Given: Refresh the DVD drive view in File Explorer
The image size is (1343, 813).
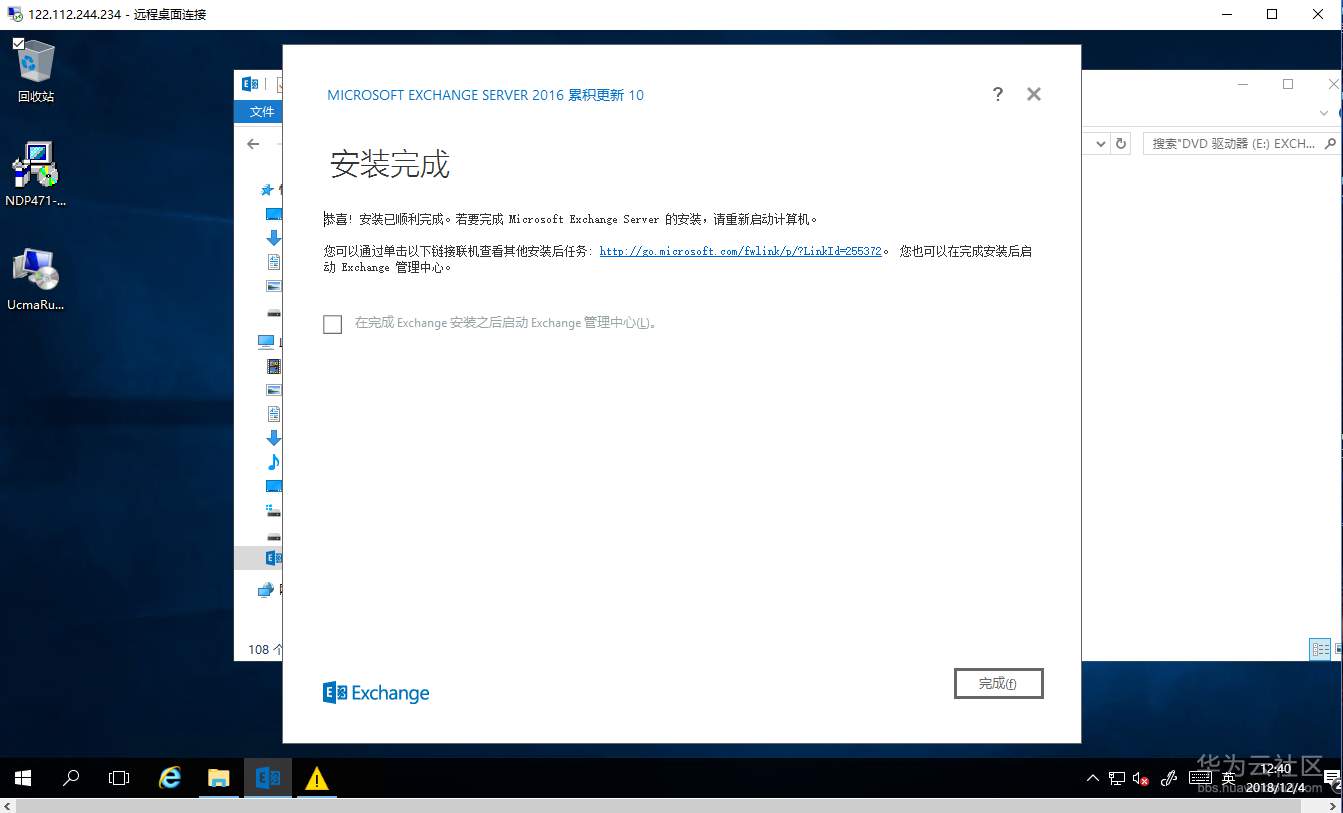Looking at the screenshot, I should coord(1121,143).
